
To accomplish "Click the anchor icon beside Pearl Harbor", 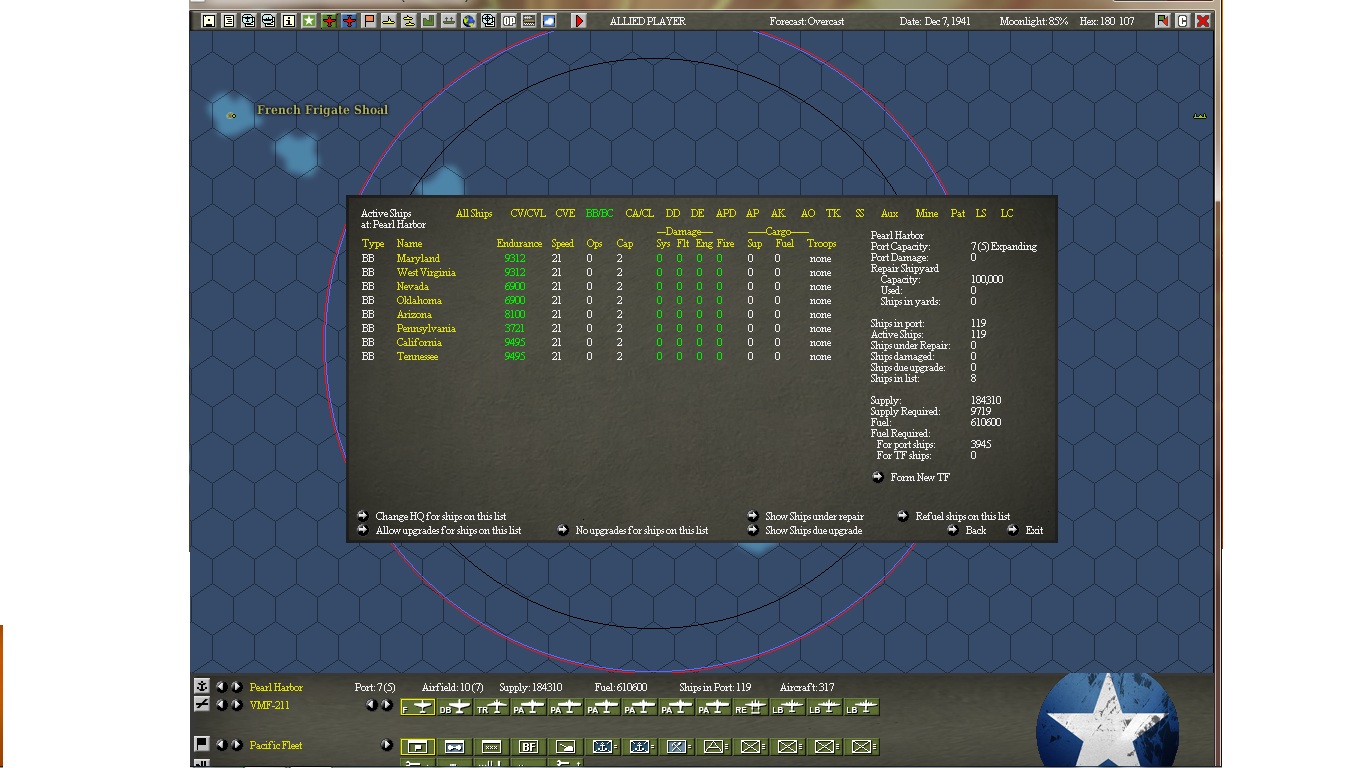I will (201, 687).
